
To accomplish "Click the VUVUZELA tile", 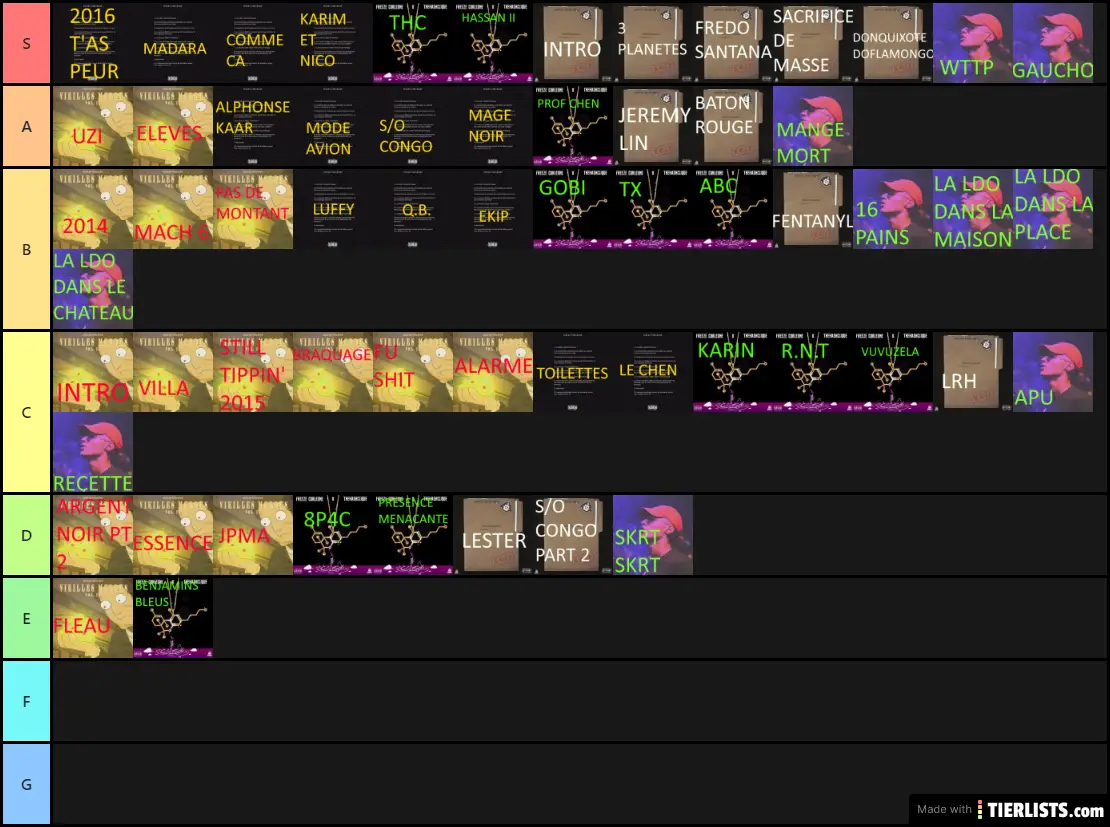I will (x=893, y=372).
